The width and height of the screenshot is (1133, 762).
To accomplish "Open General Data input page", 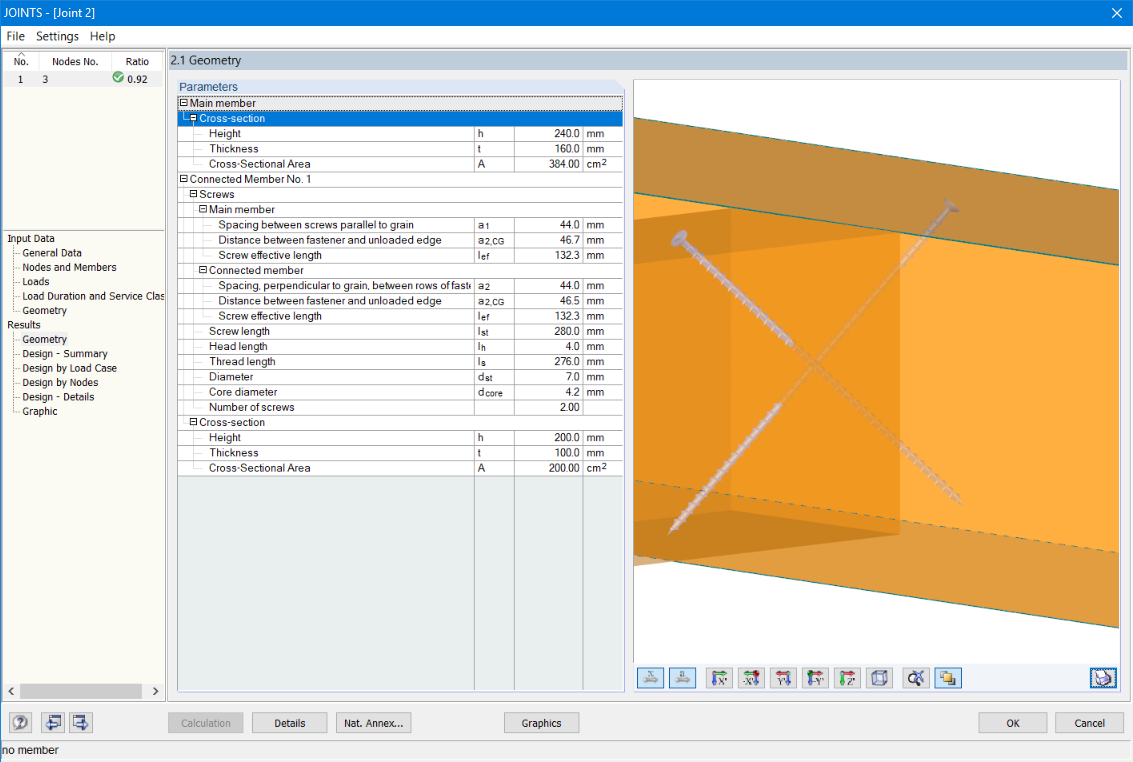I will click(x=52, y=253).
